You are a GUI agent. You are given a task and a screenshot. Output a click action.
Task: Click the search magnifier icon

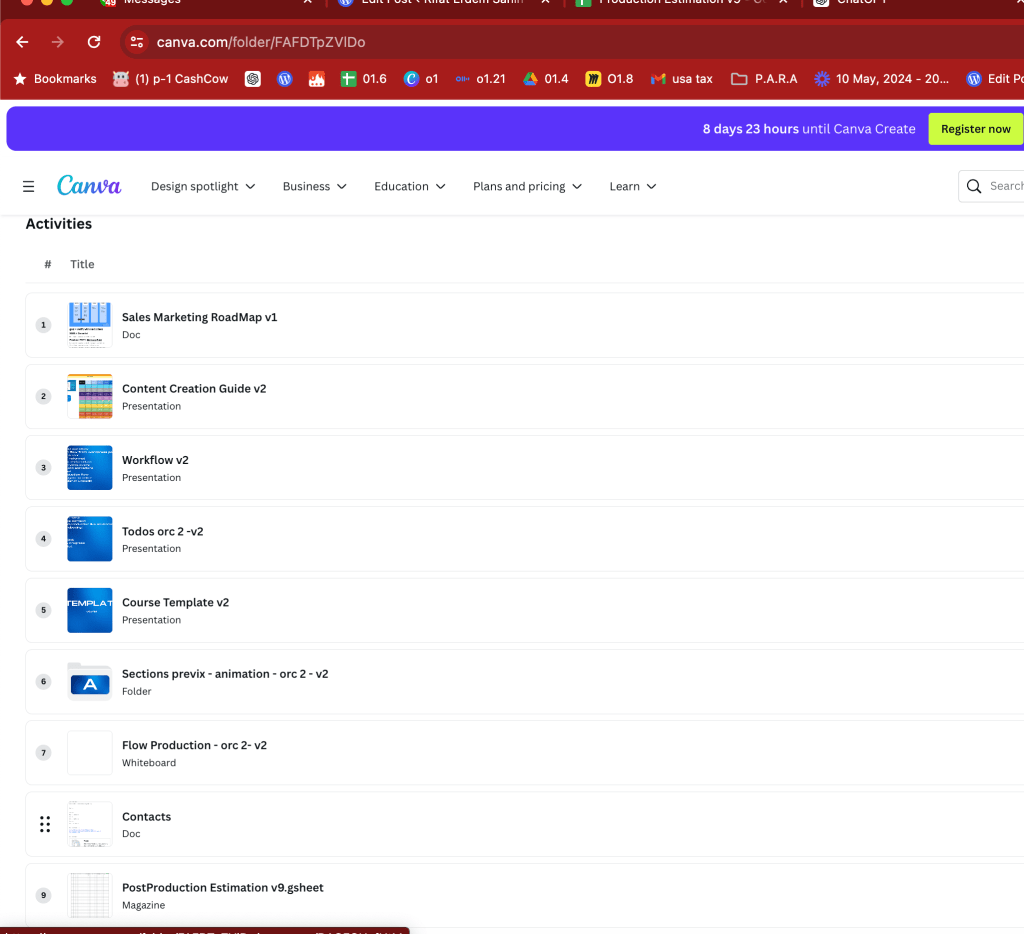[x=974, y=186]
